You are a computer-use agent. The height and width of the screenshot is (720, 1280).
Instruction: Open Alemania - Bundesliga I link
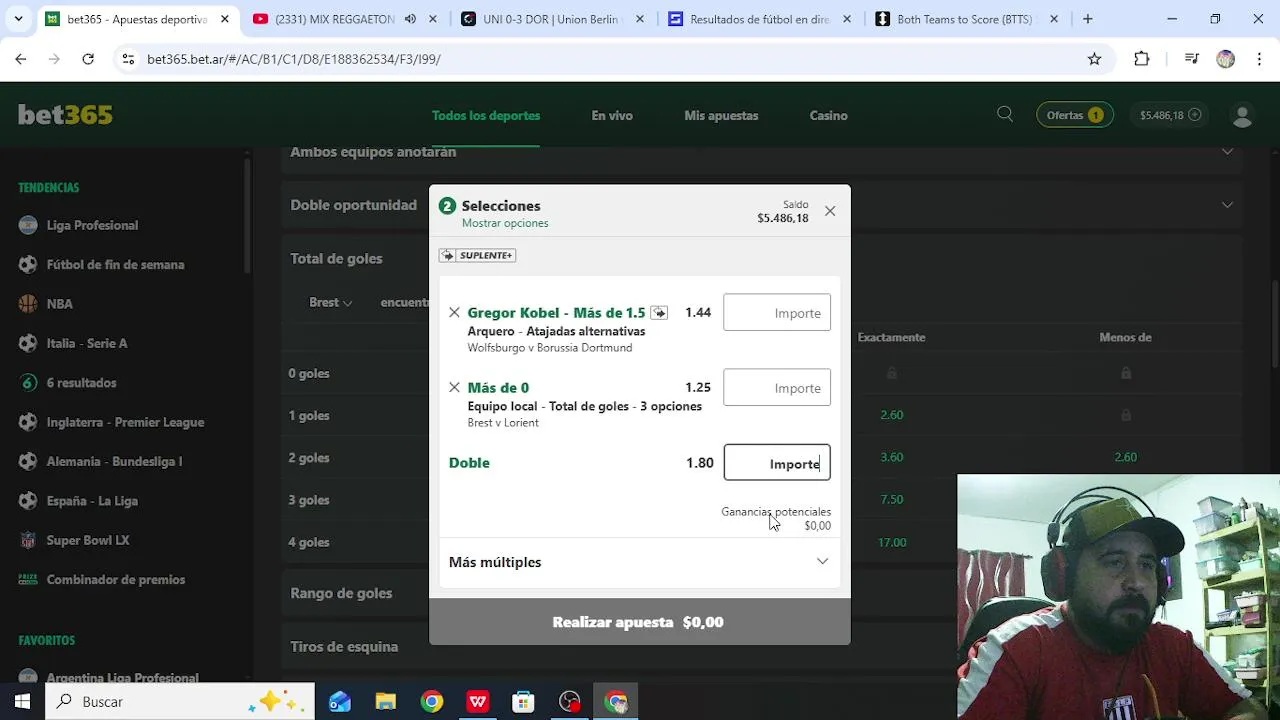[x=114, y=461]
